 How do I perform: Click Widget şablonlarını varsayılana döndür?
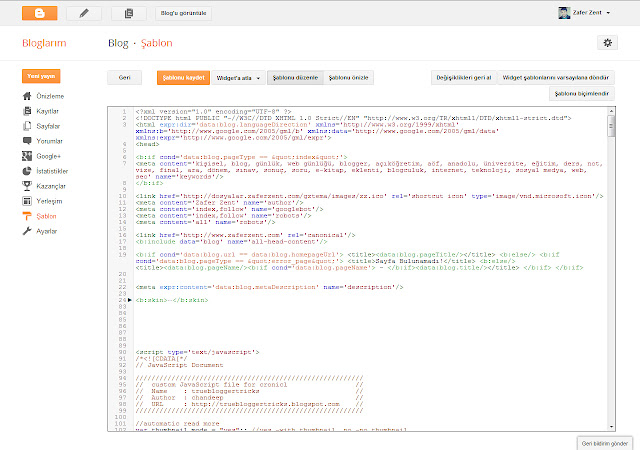pos(556,78)
